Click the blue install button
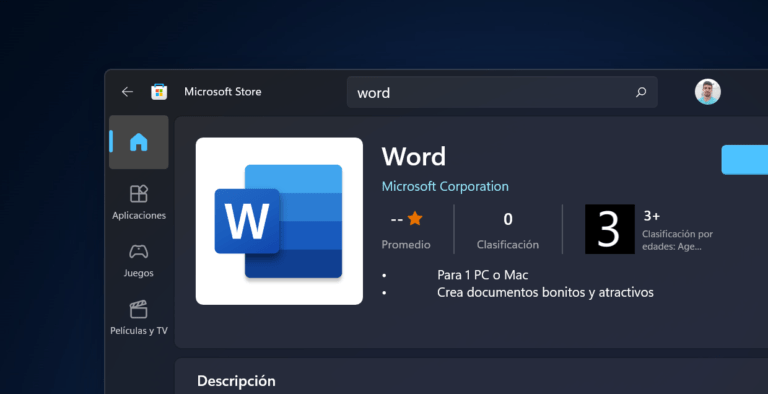 (x=744, y=160)
